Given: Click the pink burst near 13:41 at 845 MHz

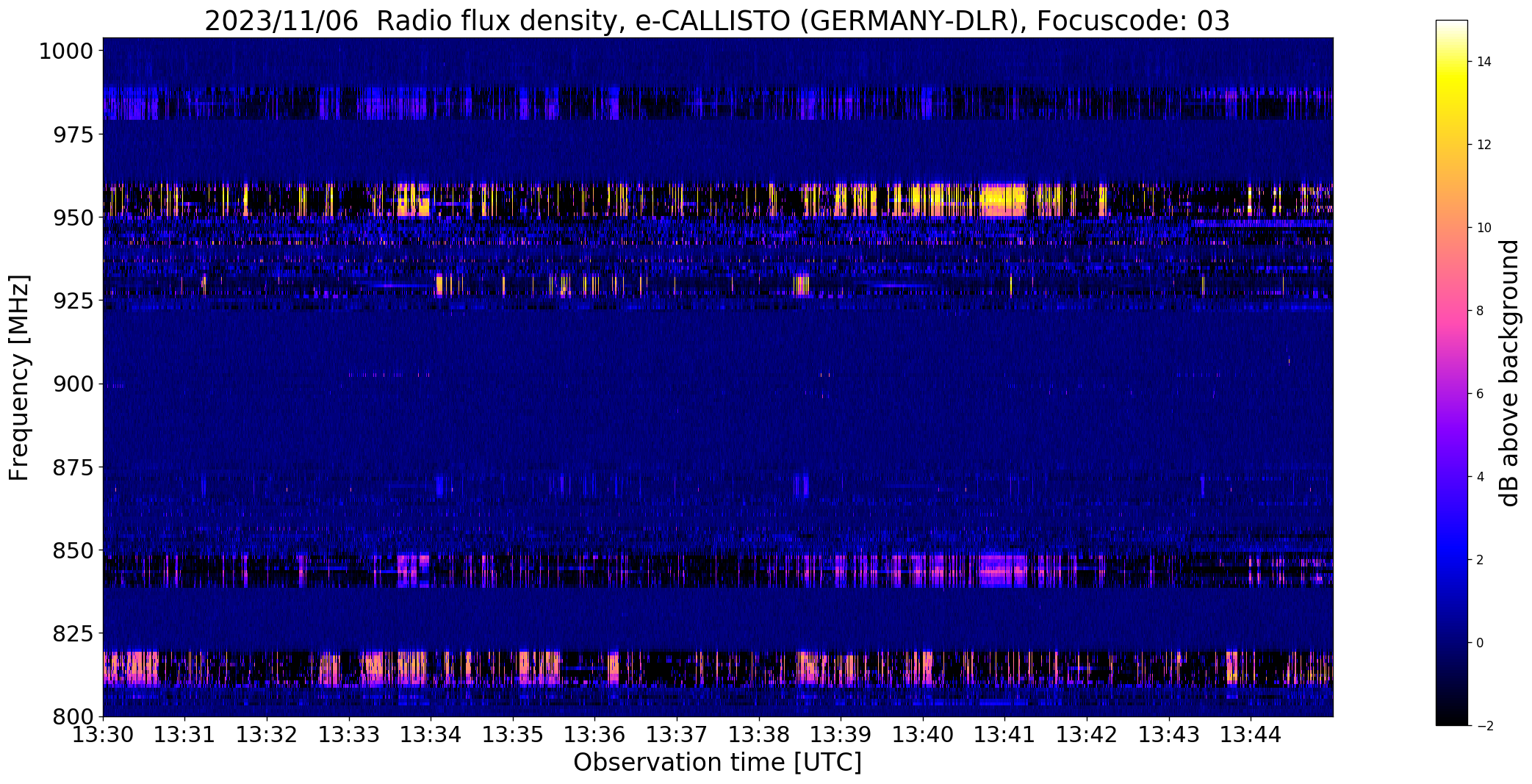Looking at the screenshot, I should 1003,570.
